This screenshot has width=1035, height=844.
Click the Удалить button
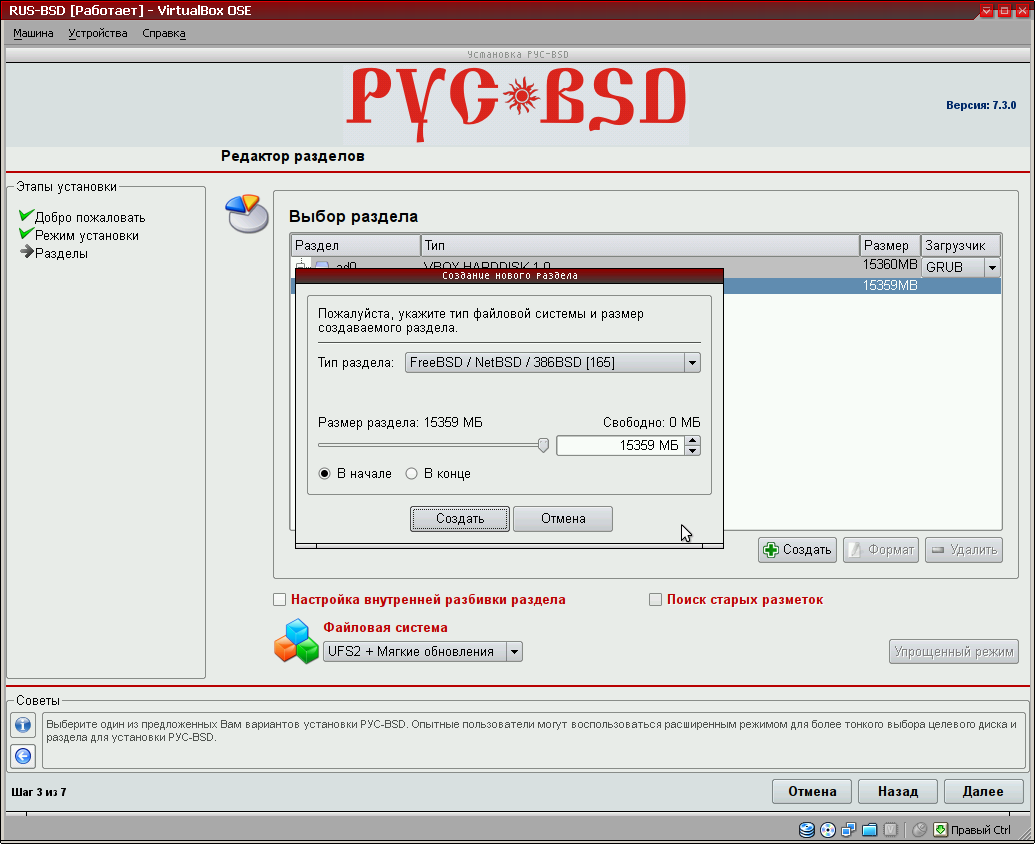[x=964, y=550]
